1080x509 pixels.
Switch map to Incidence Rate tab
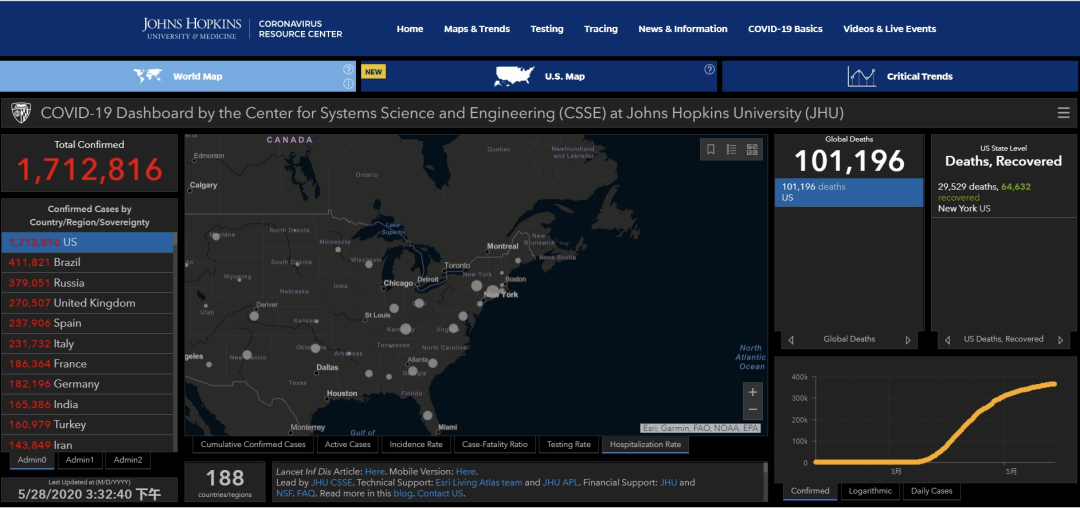point(416,445)
